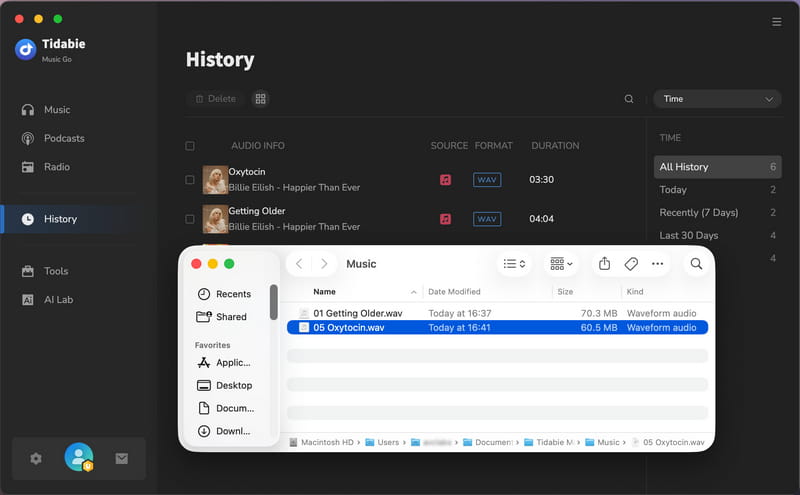The image size is (800, 495).
Task: Select Last 30 Days filter
Action: (717, 235)
